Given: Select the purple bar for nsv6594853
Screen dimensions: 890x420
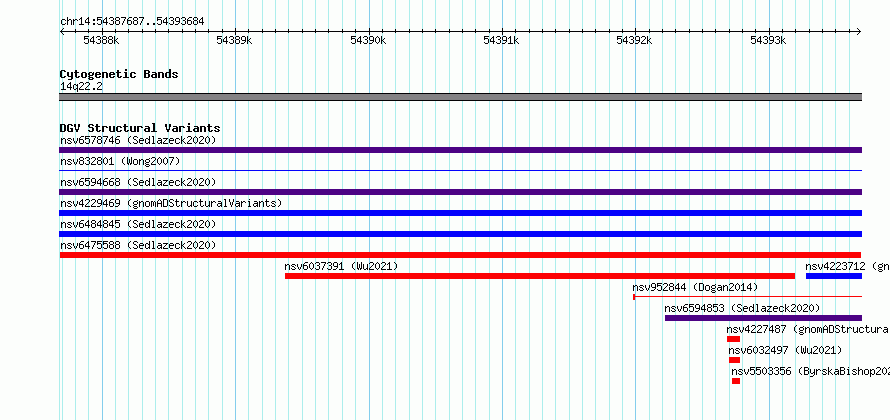Looking at the screenshot, I should 763,318.
